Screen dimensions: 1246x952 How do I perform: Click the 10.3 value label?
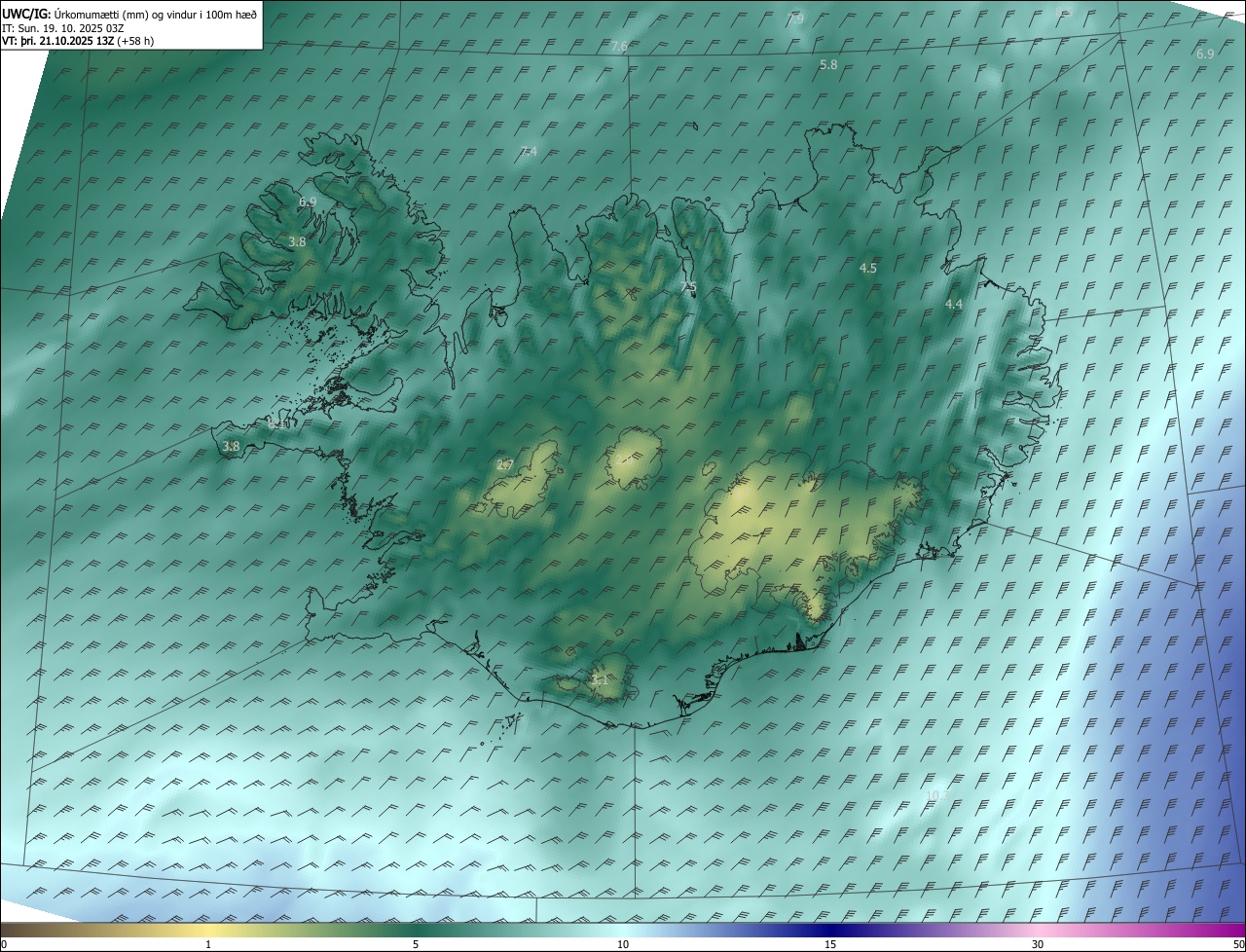936,795
